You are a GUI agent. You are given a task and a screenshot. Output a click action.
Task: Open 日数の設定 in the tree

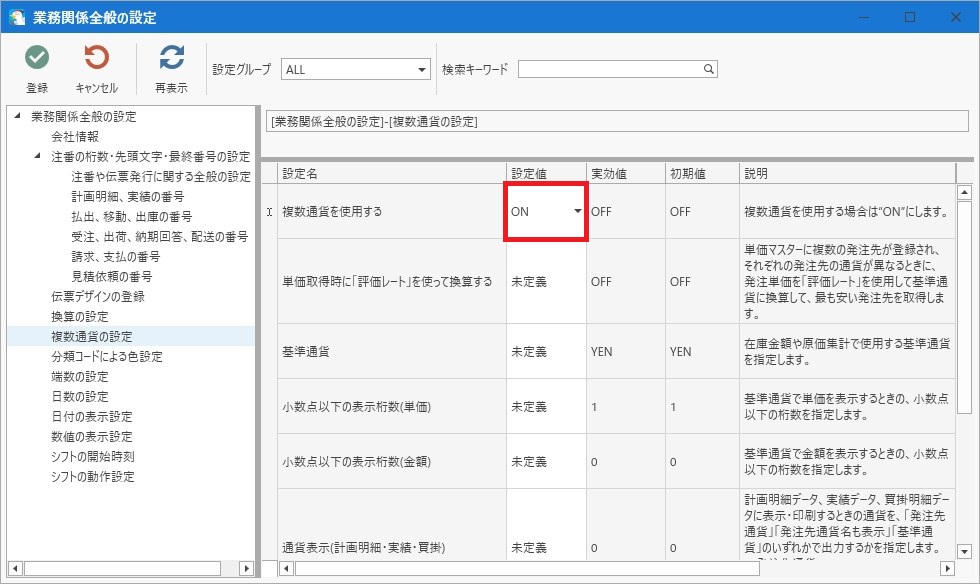tap(79, 396)
